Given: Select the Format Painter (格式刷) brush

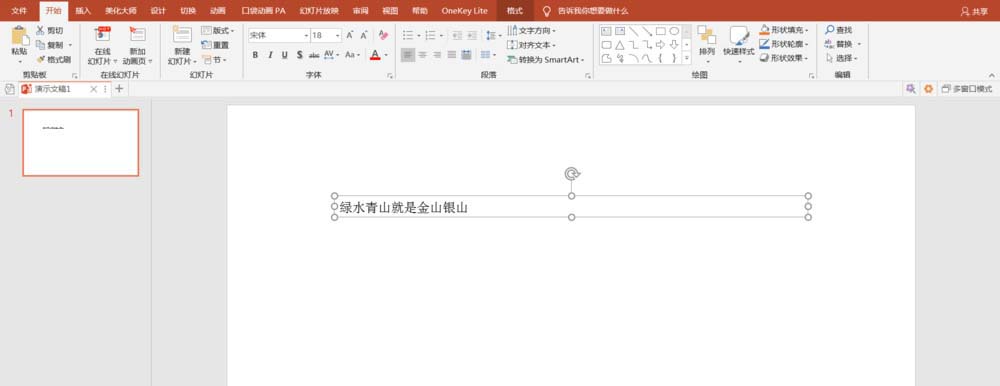Looking at the screenshot, I should click(x=40, y=59).
